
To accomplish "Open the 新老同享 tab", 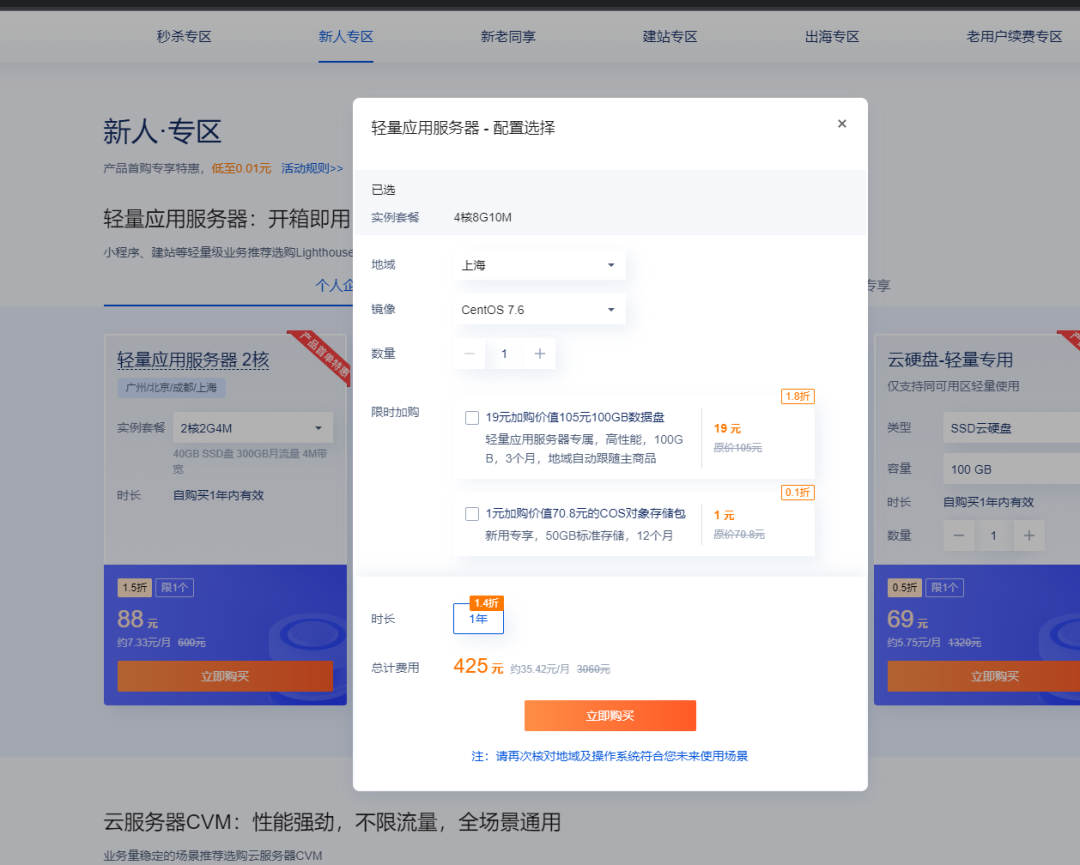I will 508,37.
